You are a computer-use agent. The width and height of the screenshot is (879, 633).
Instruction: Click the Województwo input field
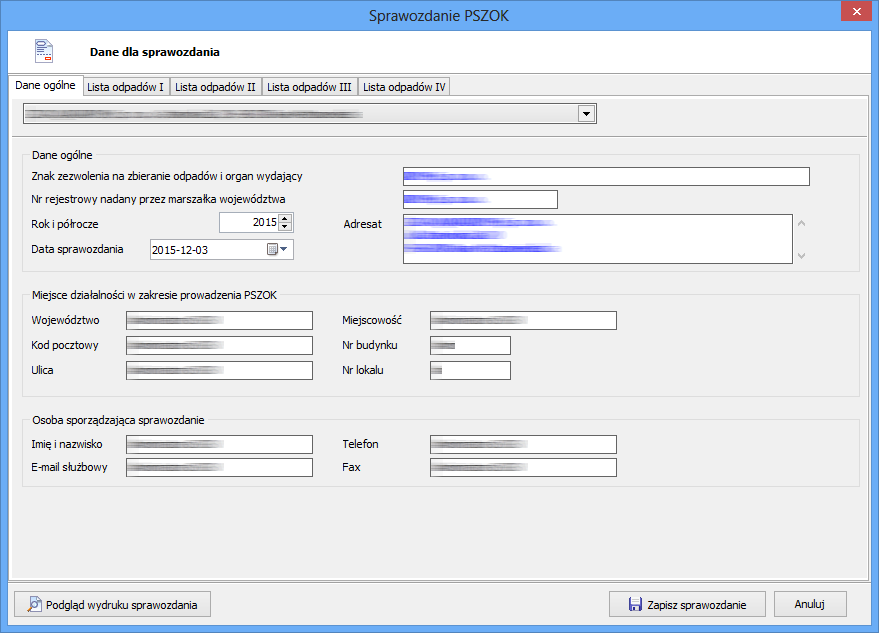point(219,320)
